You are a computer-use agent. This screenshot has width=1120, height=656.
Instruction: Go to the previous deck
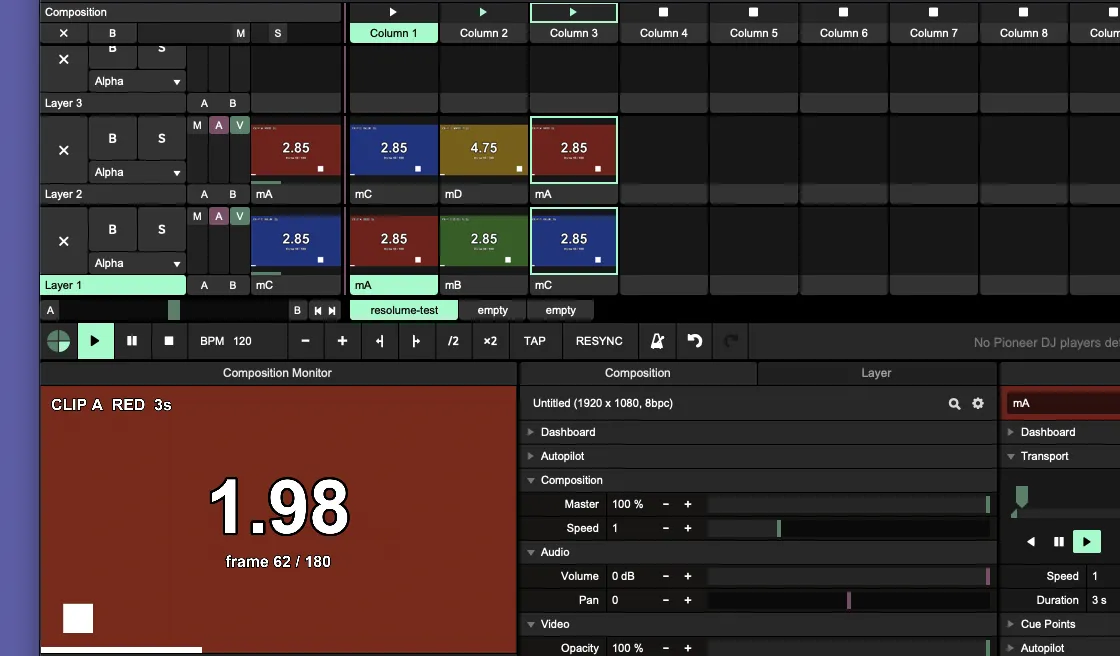tap(318, 311)
